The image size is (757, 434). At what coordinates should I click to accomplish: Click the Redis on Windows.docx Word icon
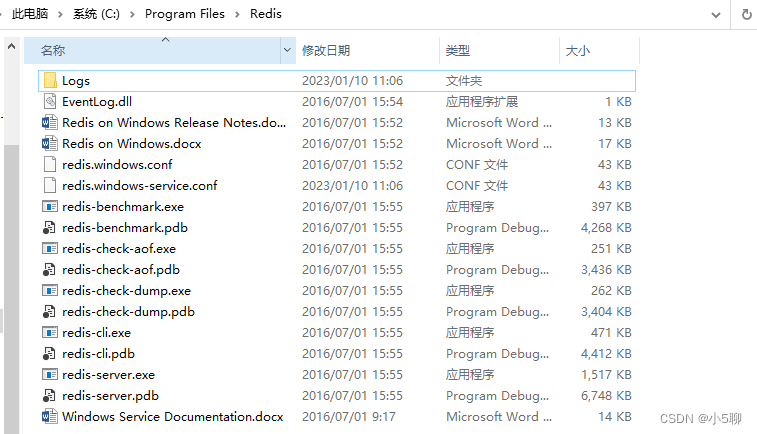coord(50,143)
